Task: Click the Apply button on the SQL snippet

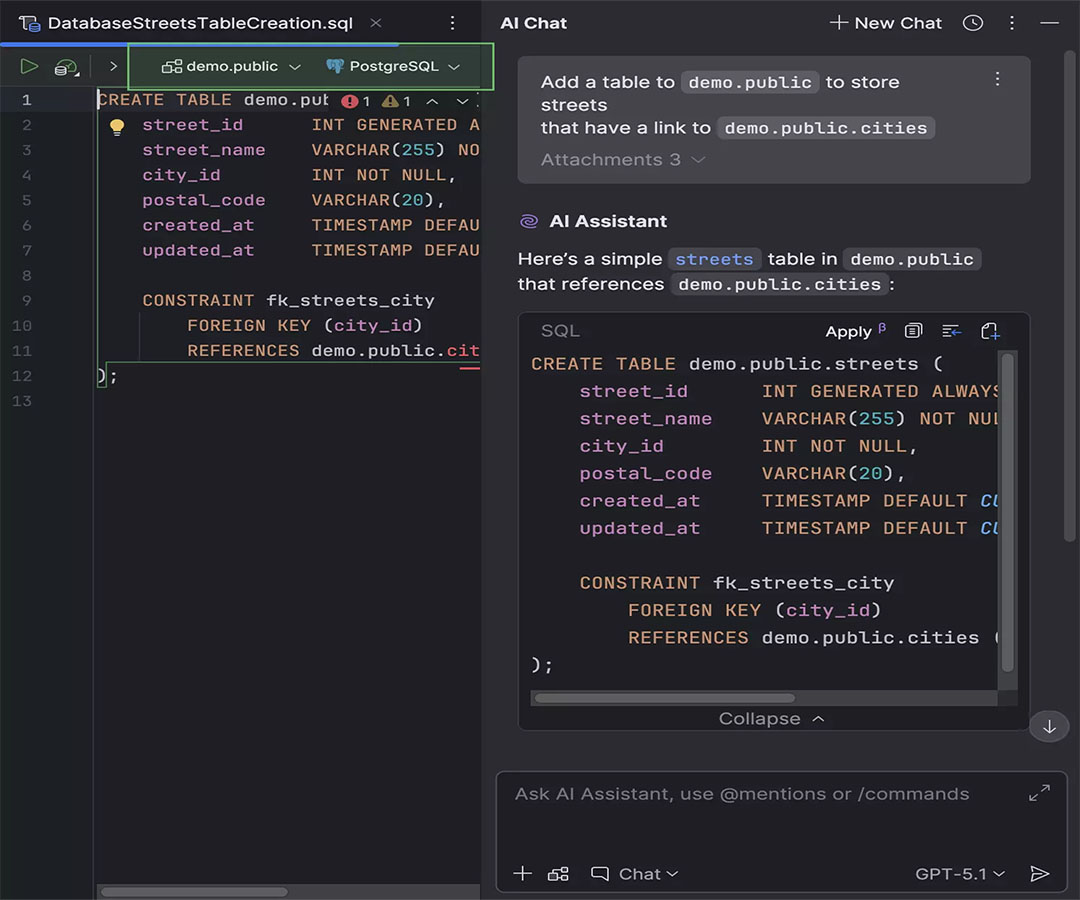Action: click(x=848, y=332)
